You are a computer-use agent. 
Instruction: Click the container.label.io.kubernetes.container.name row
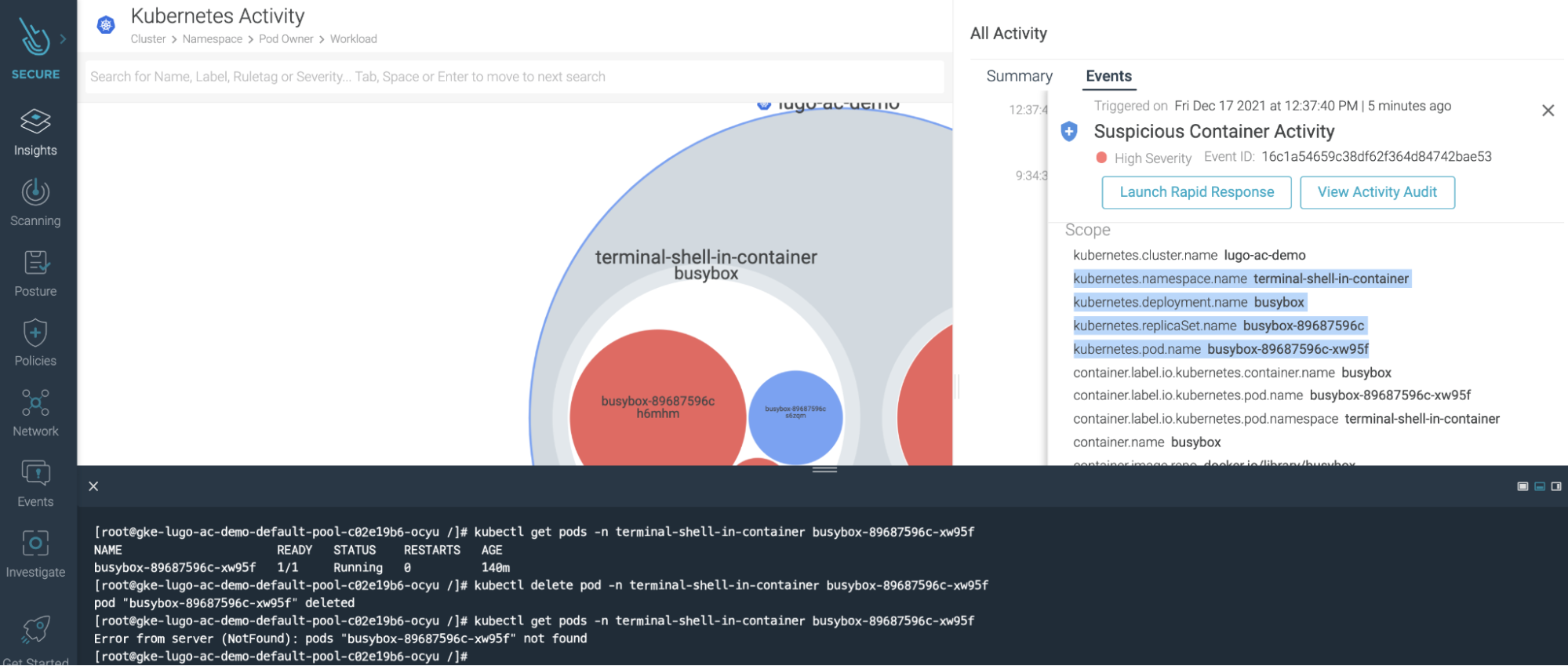[x=1232, y=373]
